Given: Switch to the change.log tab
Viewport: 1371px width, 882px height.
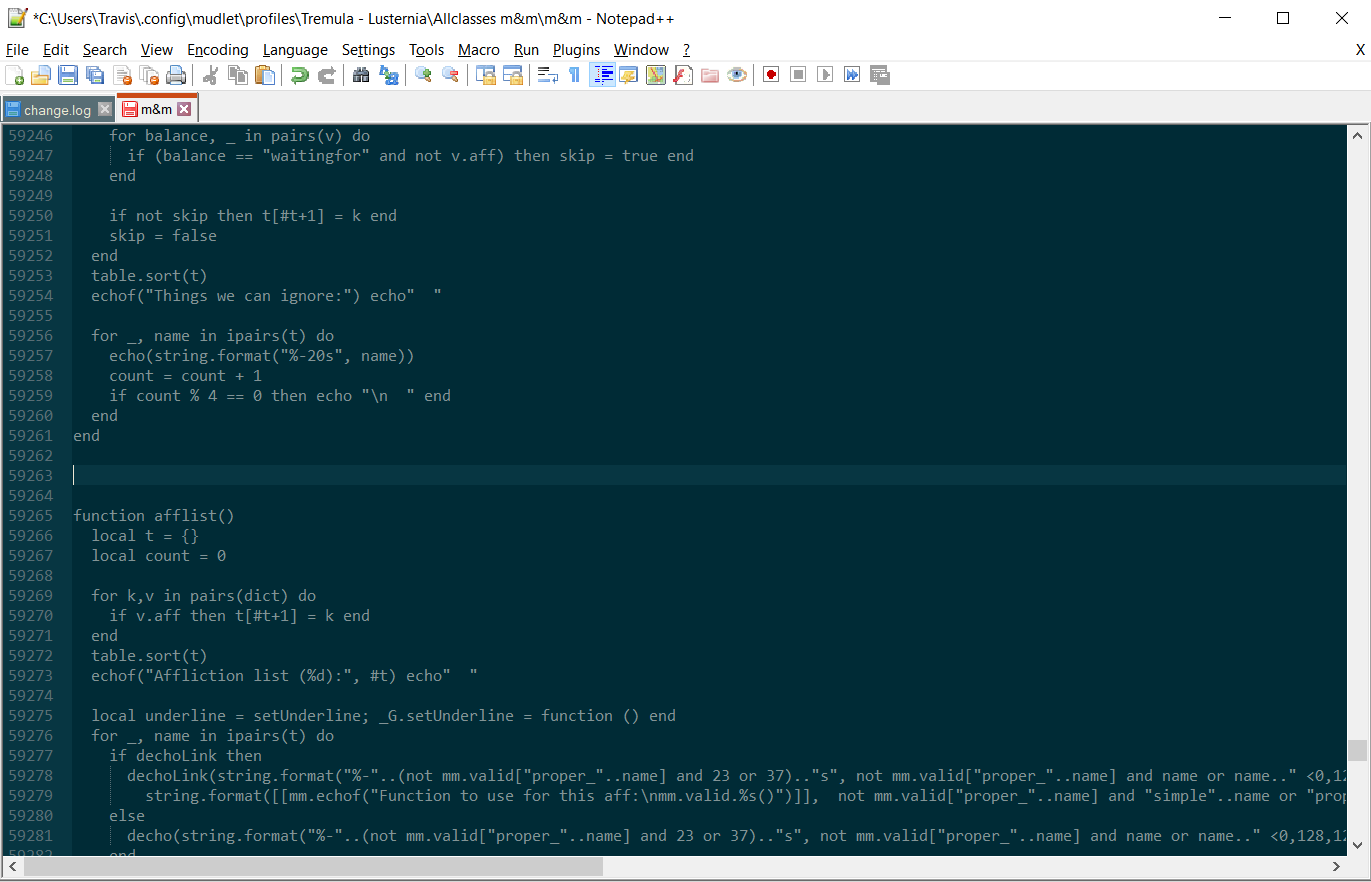Looking at the screenshot, I should 57,110.
